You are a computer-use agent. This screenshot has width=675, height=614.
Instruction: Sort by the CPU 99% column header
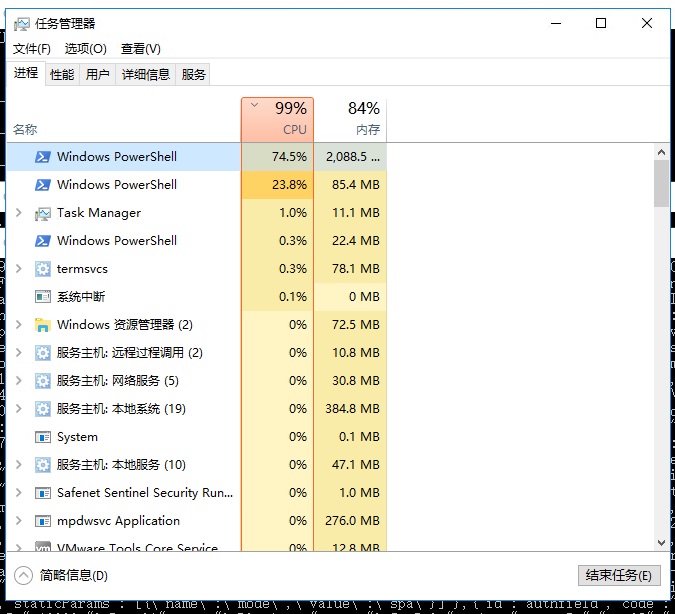278,120
